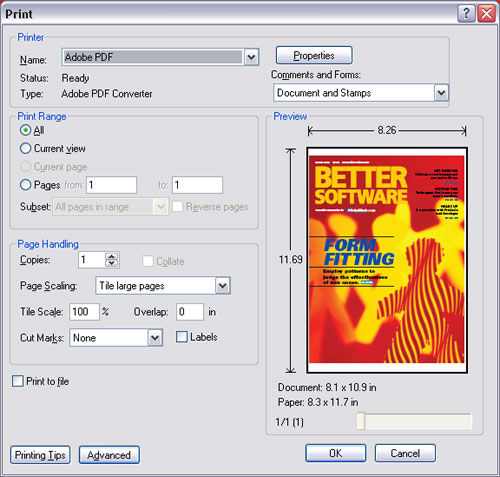Open the printer Name dropdown

point(251,57)
